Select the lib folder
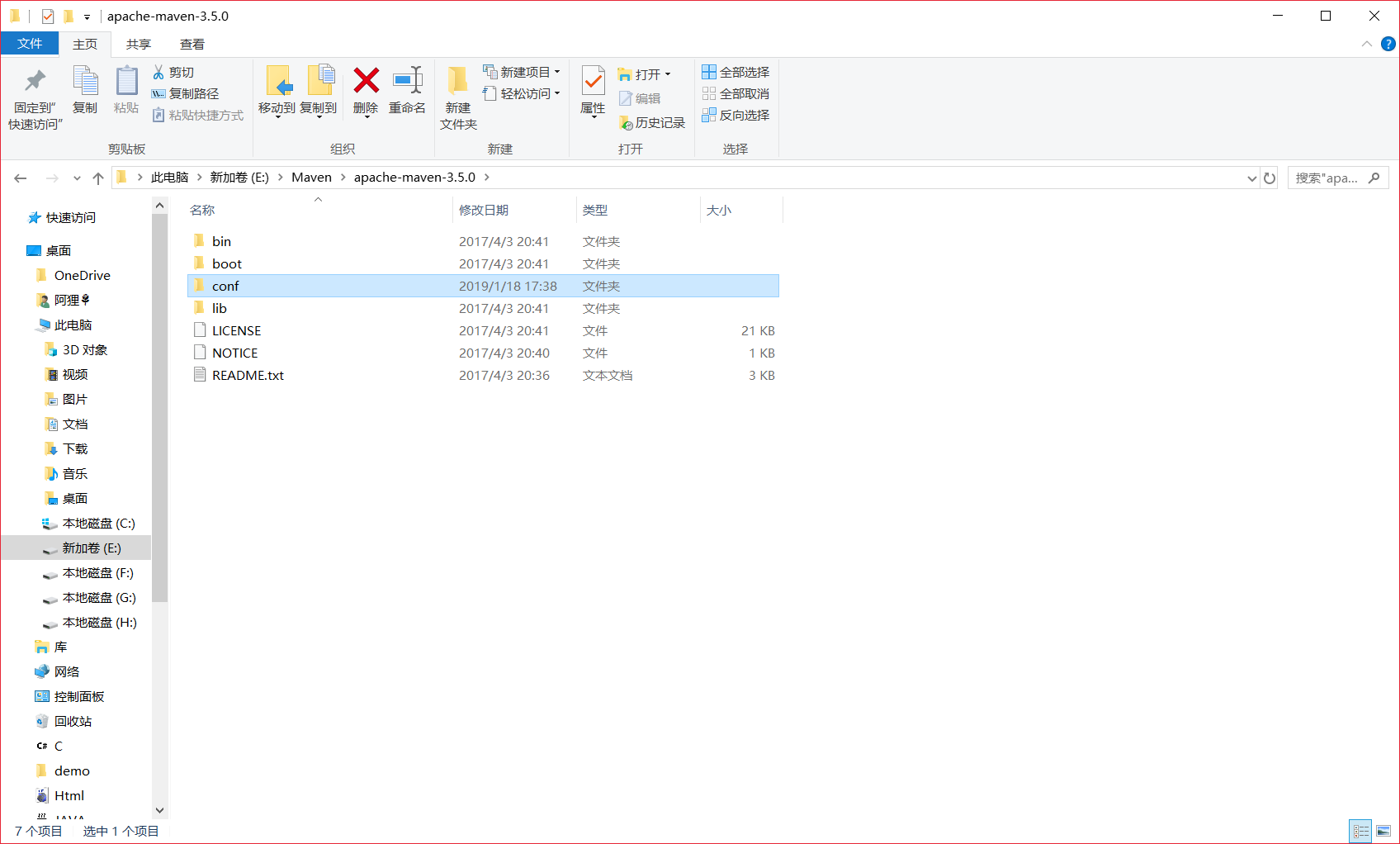1400x844 pixels. point(483,308)
